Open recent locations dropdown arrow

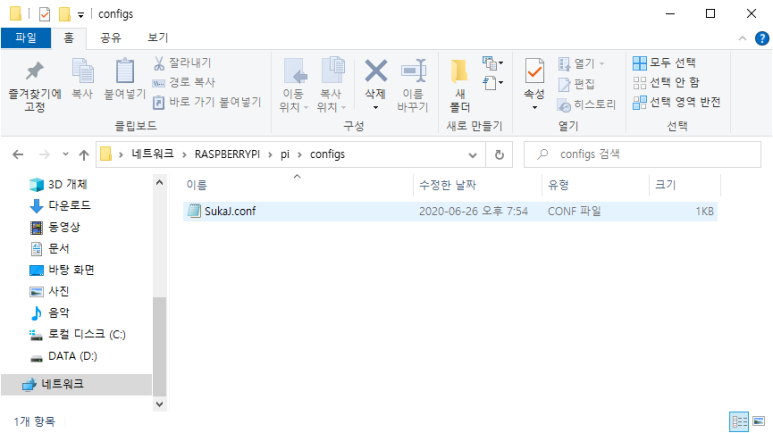(x=66, y=154)
